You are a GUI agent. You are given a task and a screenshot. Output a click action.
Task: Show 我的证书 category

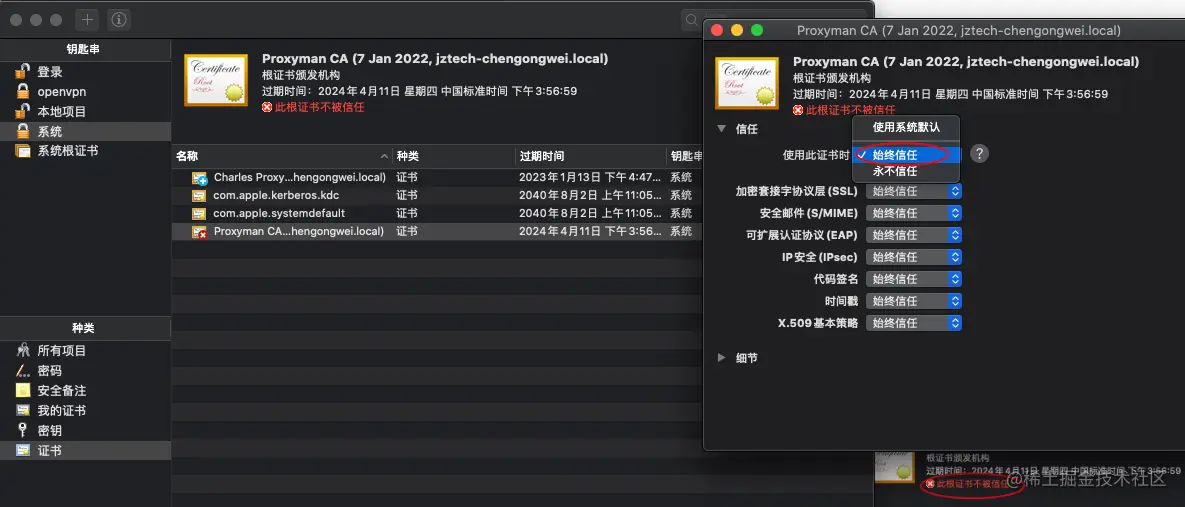click(x=85, y=410)
